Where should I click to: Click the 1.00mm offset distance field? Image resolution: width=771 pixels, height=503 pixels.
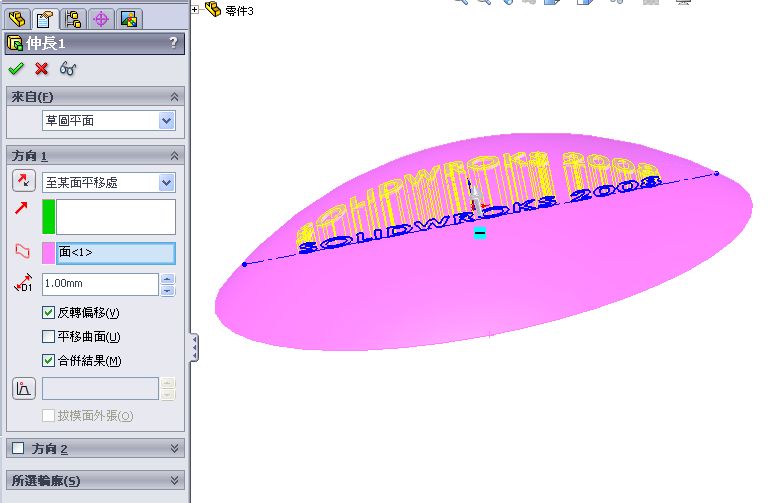100,284
